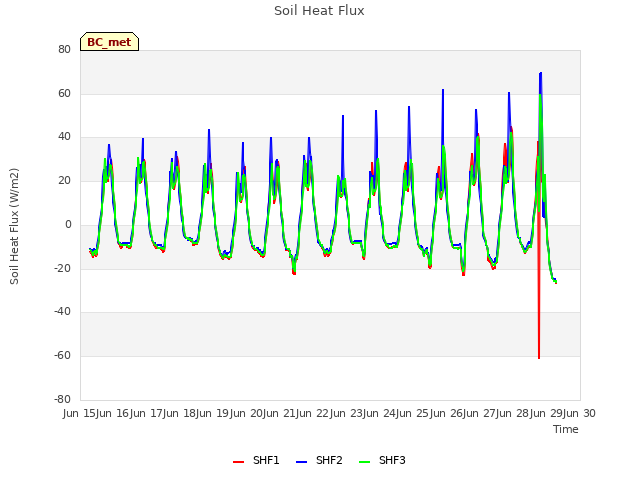Click the 80 y-axis tick label
The height and width of the screenshot is (480, 640).
[x=64, y=49]
